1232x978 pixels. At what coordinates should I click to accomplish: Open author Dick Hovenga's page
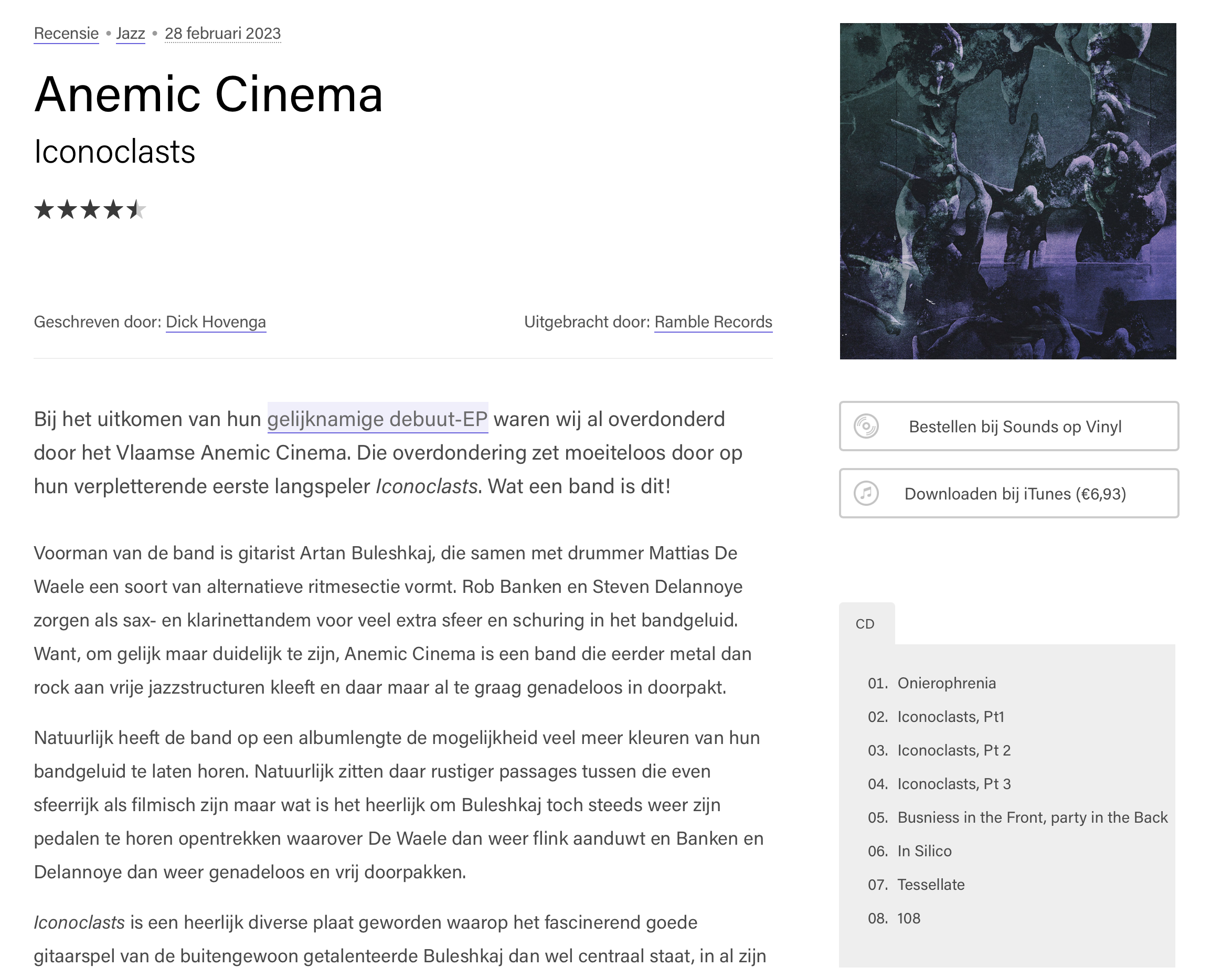pyautogui.click(x=216, y=322)
